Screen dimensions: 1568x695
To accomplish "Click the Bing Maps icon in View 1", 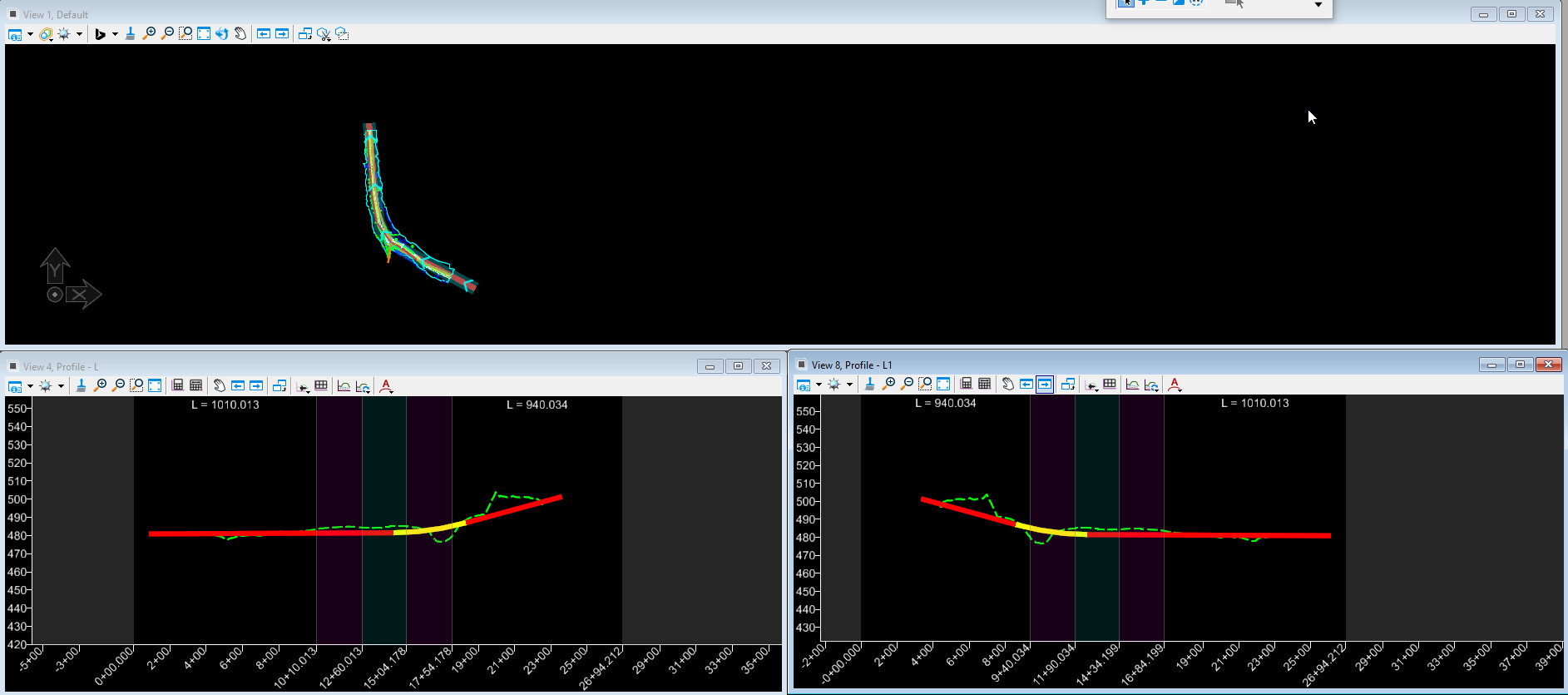I will tap(100, 34).
